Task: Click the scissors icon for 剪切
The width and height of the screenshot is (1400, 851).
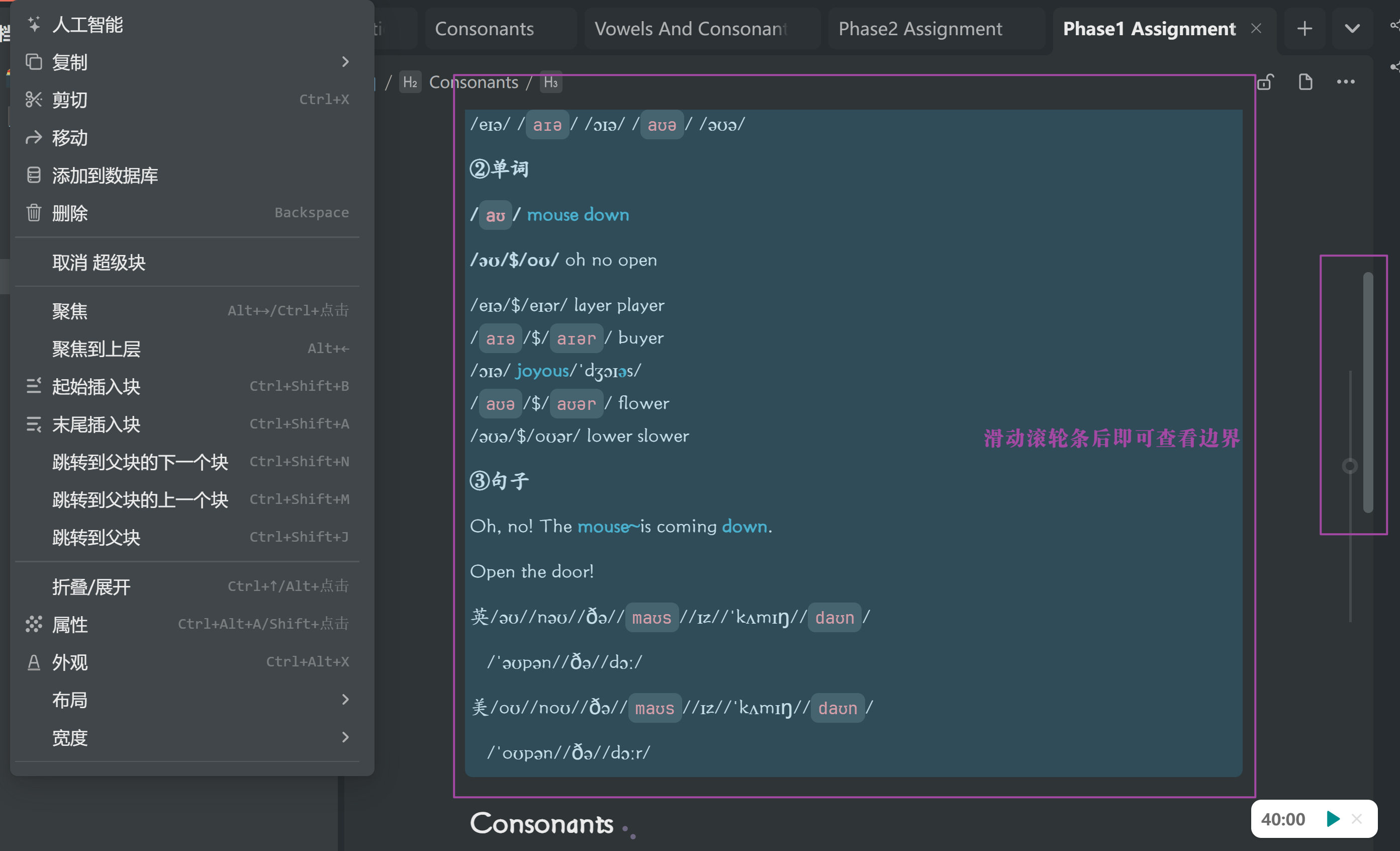Action: tap(34, 100)
